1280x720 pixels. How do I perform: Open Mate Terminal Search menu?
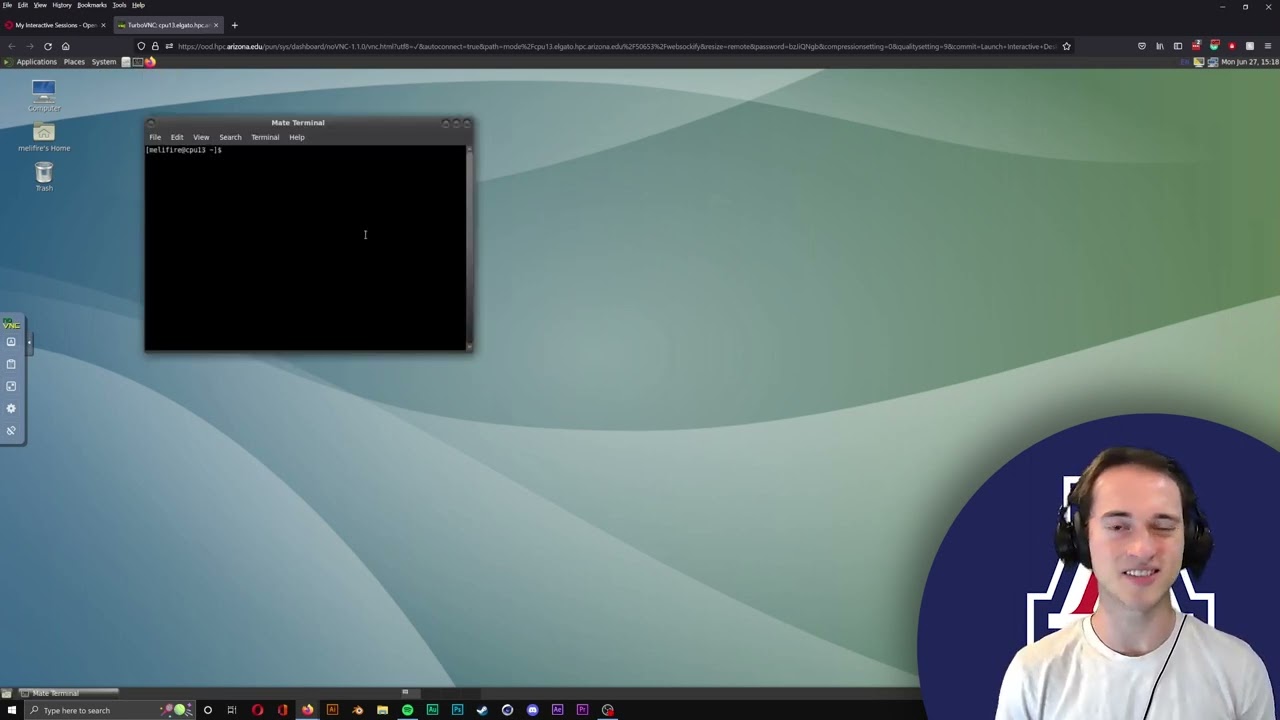(230, 137)
